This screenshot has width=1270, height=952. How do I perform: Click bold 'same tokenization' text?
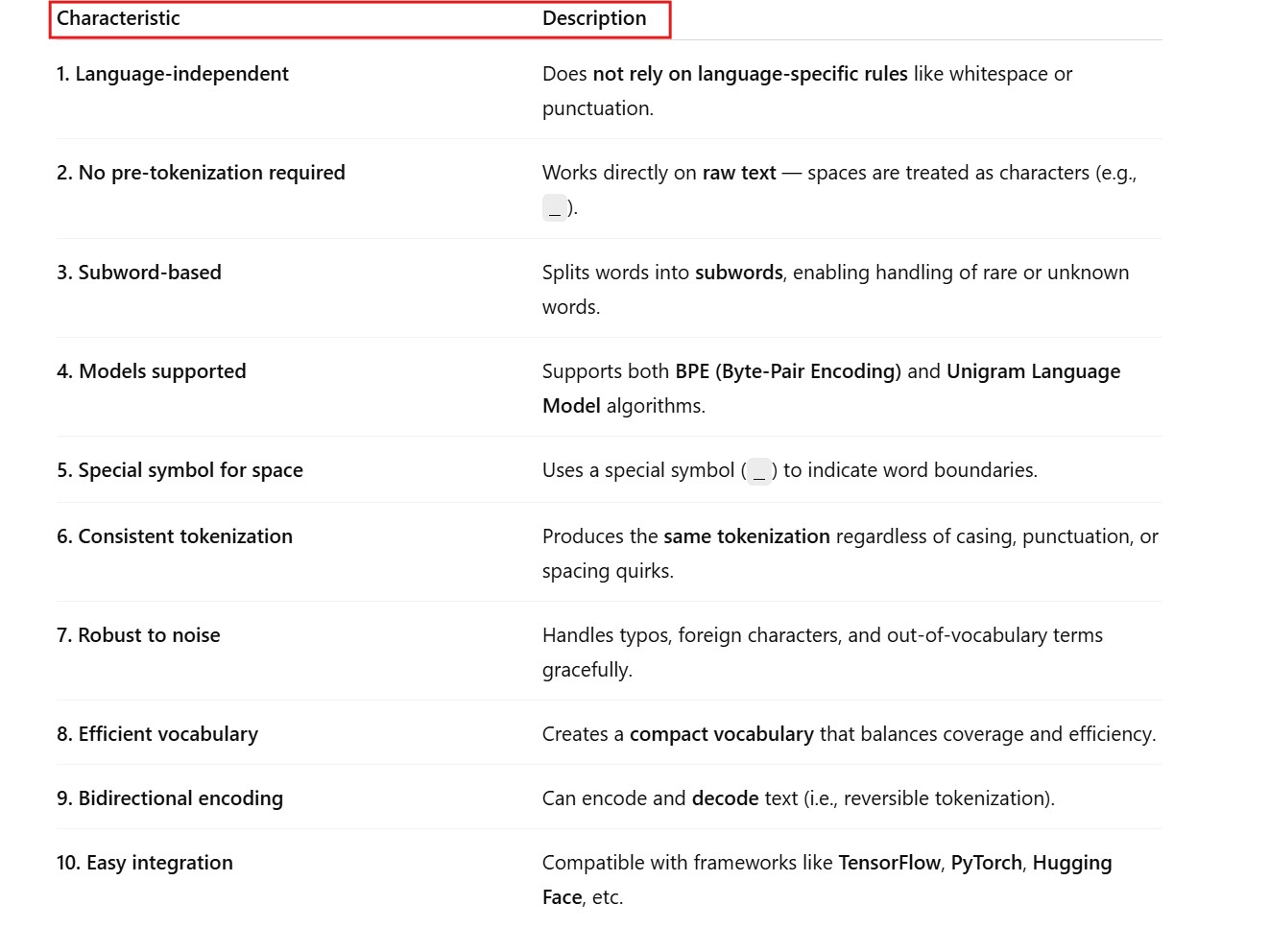[746, 536]
